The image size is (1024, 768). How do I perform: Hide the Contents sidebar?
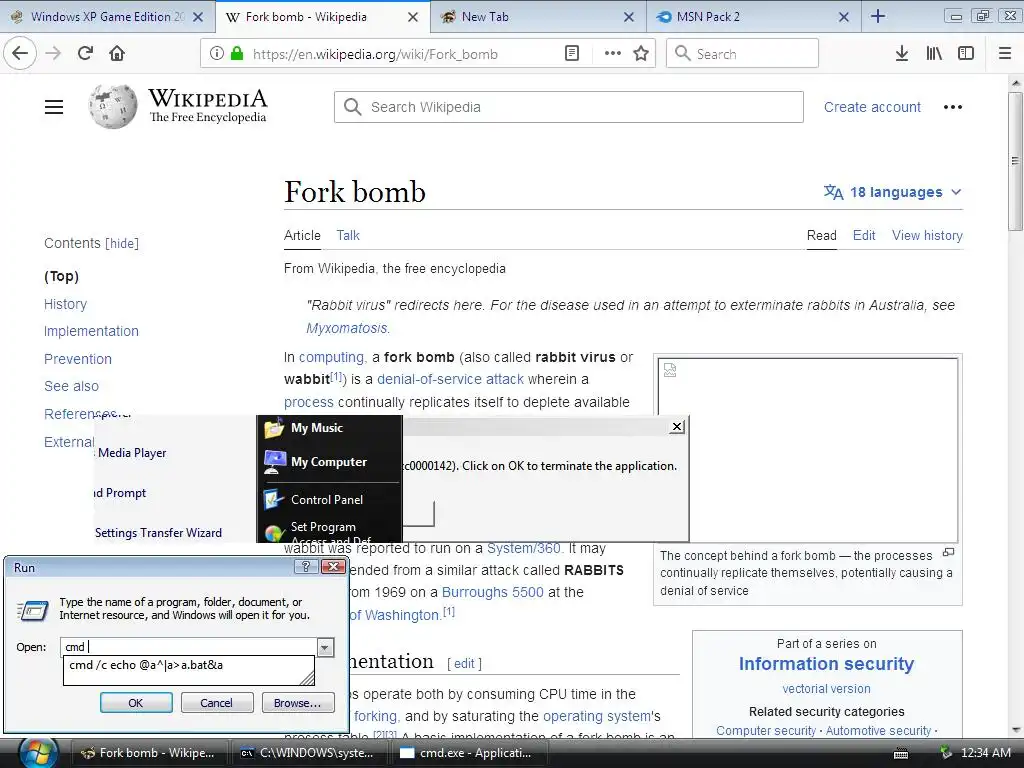coord(122,244)
